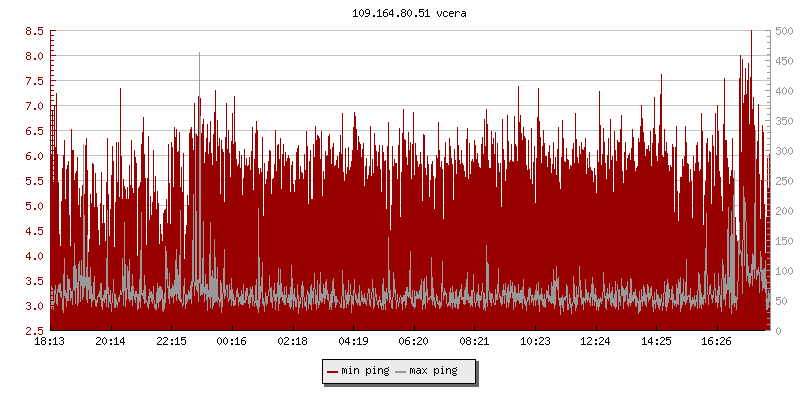The height and width of the screenshot is (400, 800).
Task: Click the 20:14 time label on x-axis
Action: [x=111, y=342]
